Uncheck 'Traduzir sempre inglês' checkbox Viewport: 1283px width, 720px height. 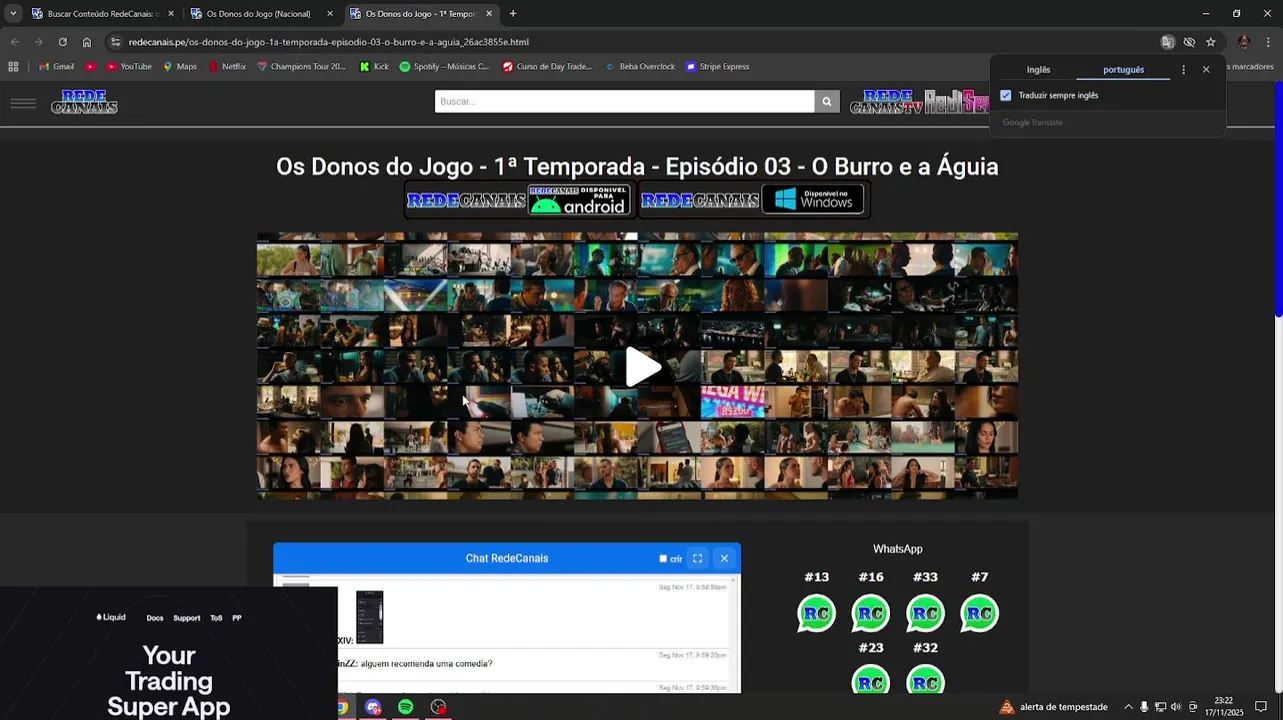point(1005,95)
